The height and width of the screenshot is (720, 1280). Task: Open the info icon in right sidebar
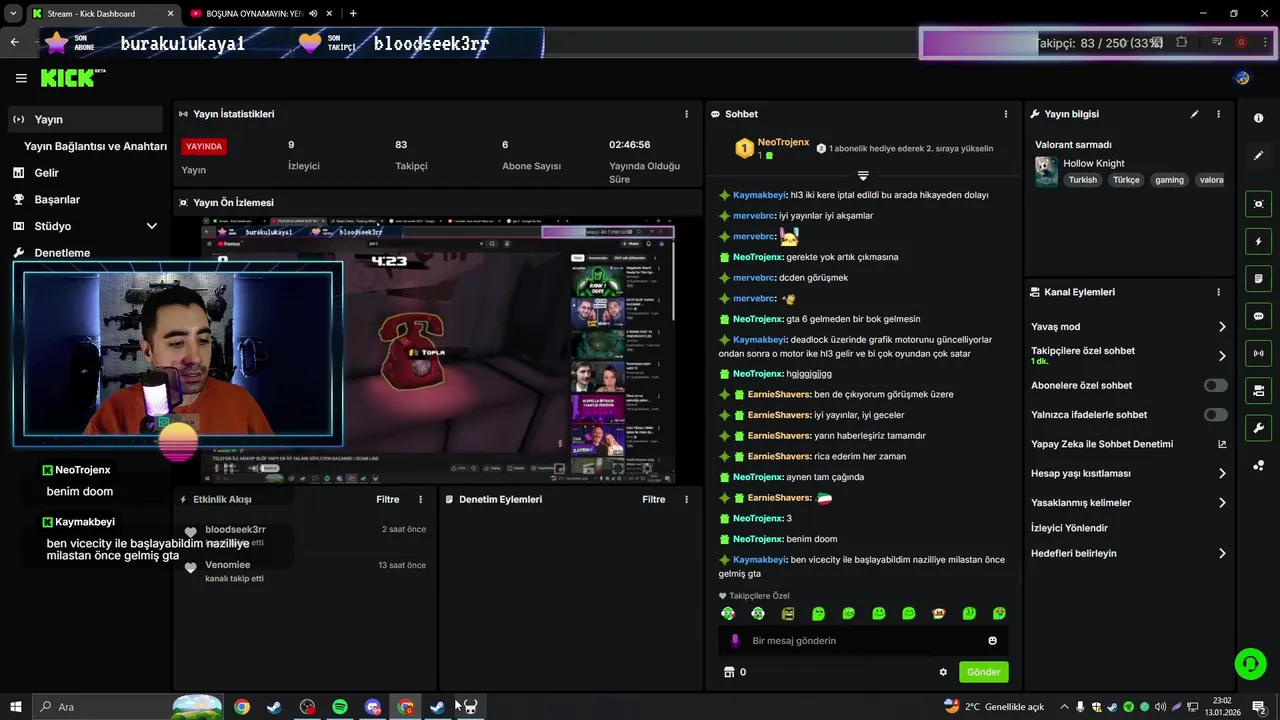point(1258,118)
